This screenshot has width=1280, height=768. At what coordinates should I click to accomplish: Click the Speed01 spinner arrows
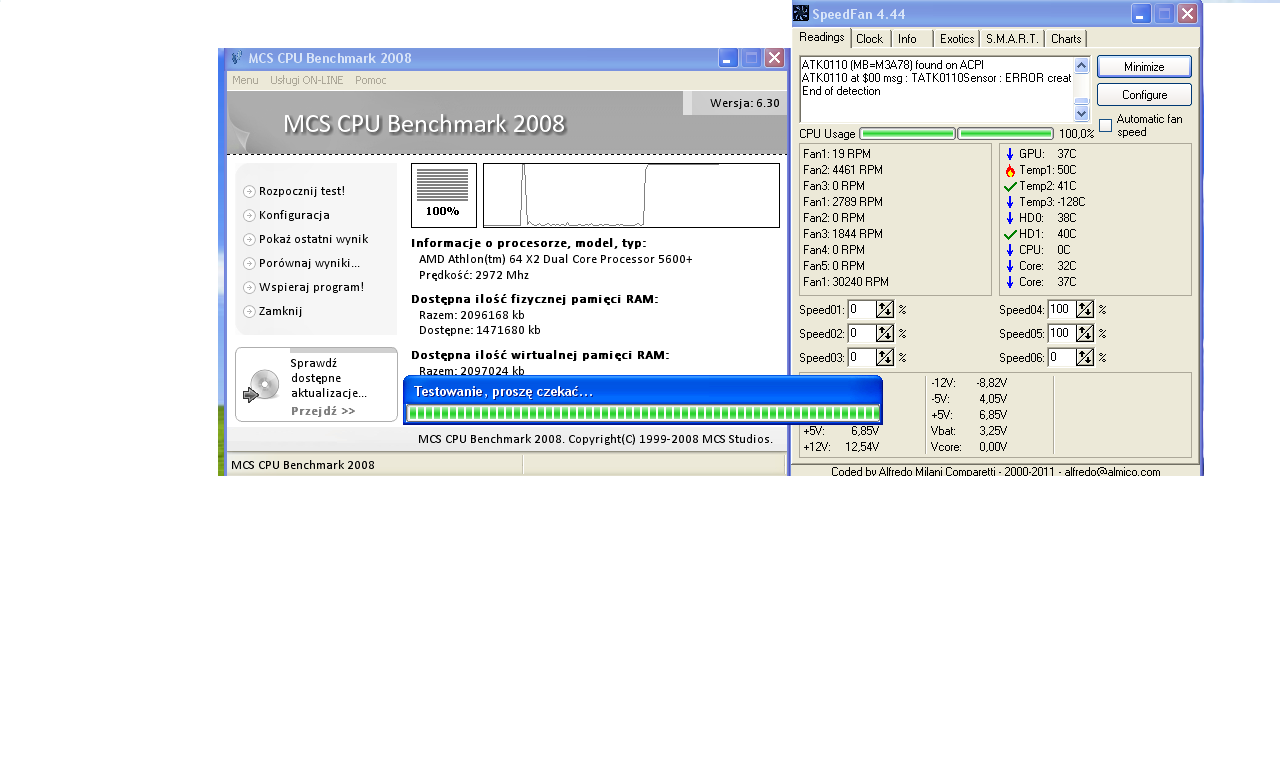point(885,310)
